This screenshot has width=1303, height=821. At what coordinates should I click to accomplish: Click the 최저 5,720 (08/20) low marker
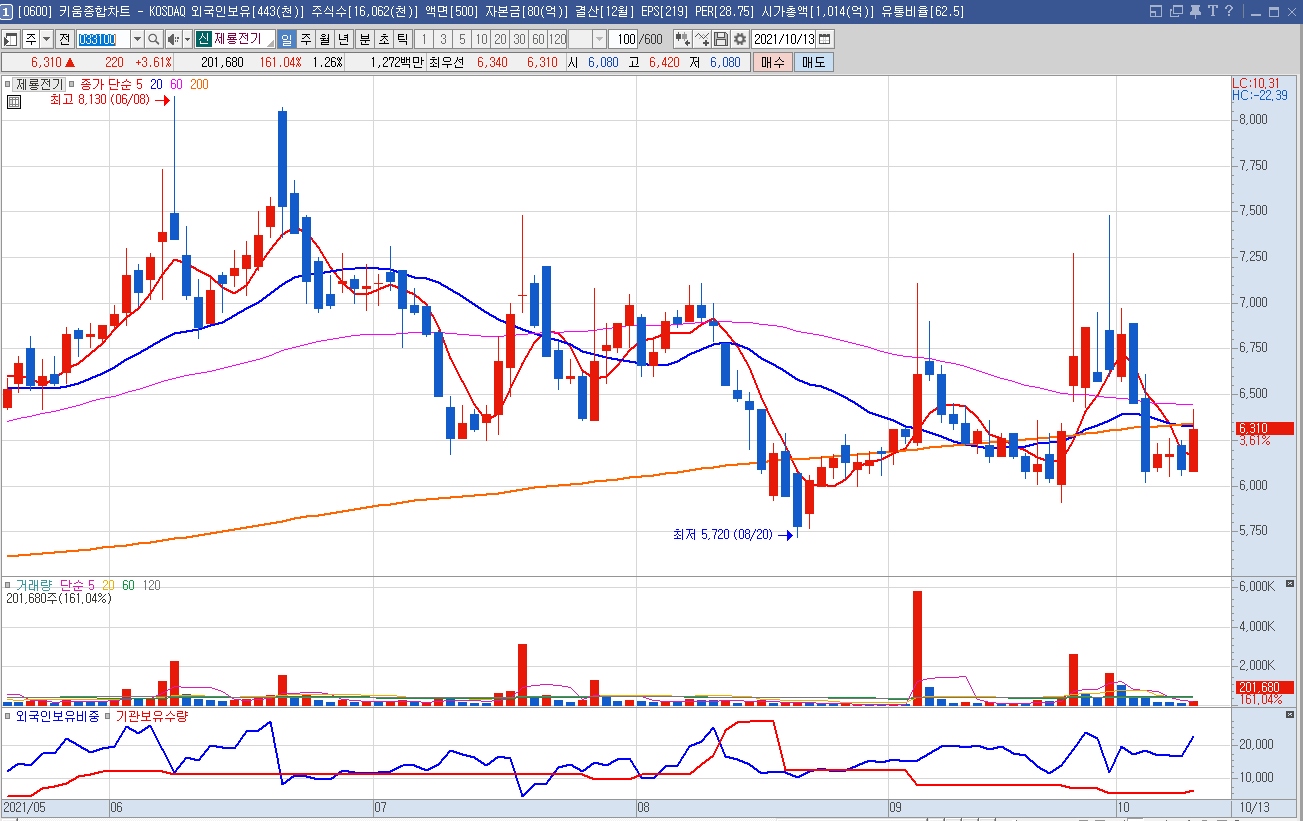click(x=732, y=535)
